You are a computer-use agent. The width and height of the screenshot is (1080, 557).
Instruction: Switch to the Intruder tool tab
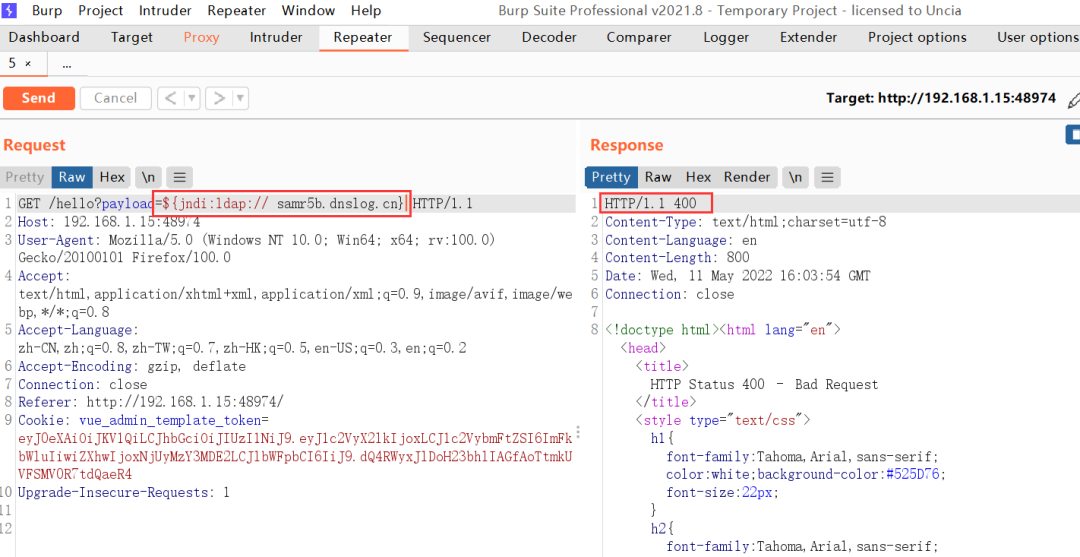276,37
